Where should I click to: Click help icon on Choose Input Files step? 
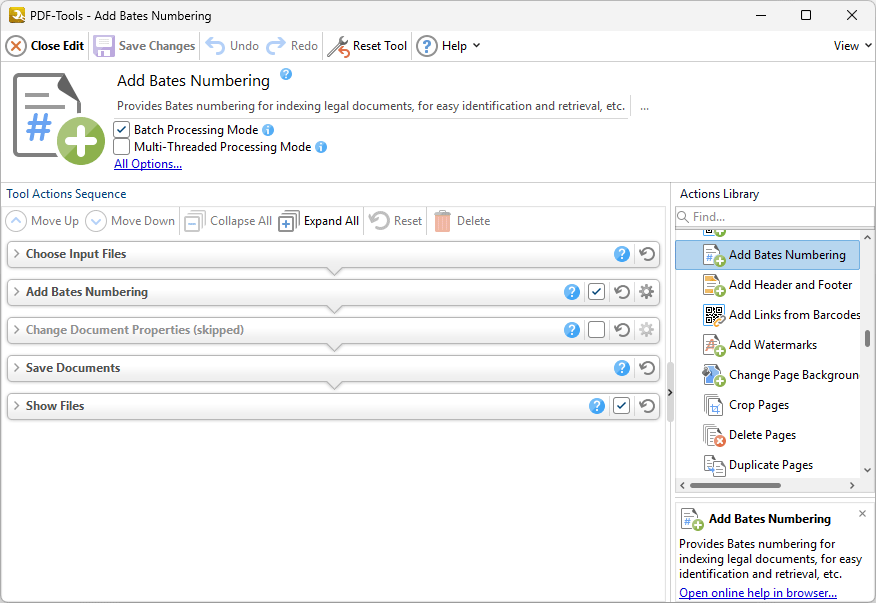pos(622,254)
